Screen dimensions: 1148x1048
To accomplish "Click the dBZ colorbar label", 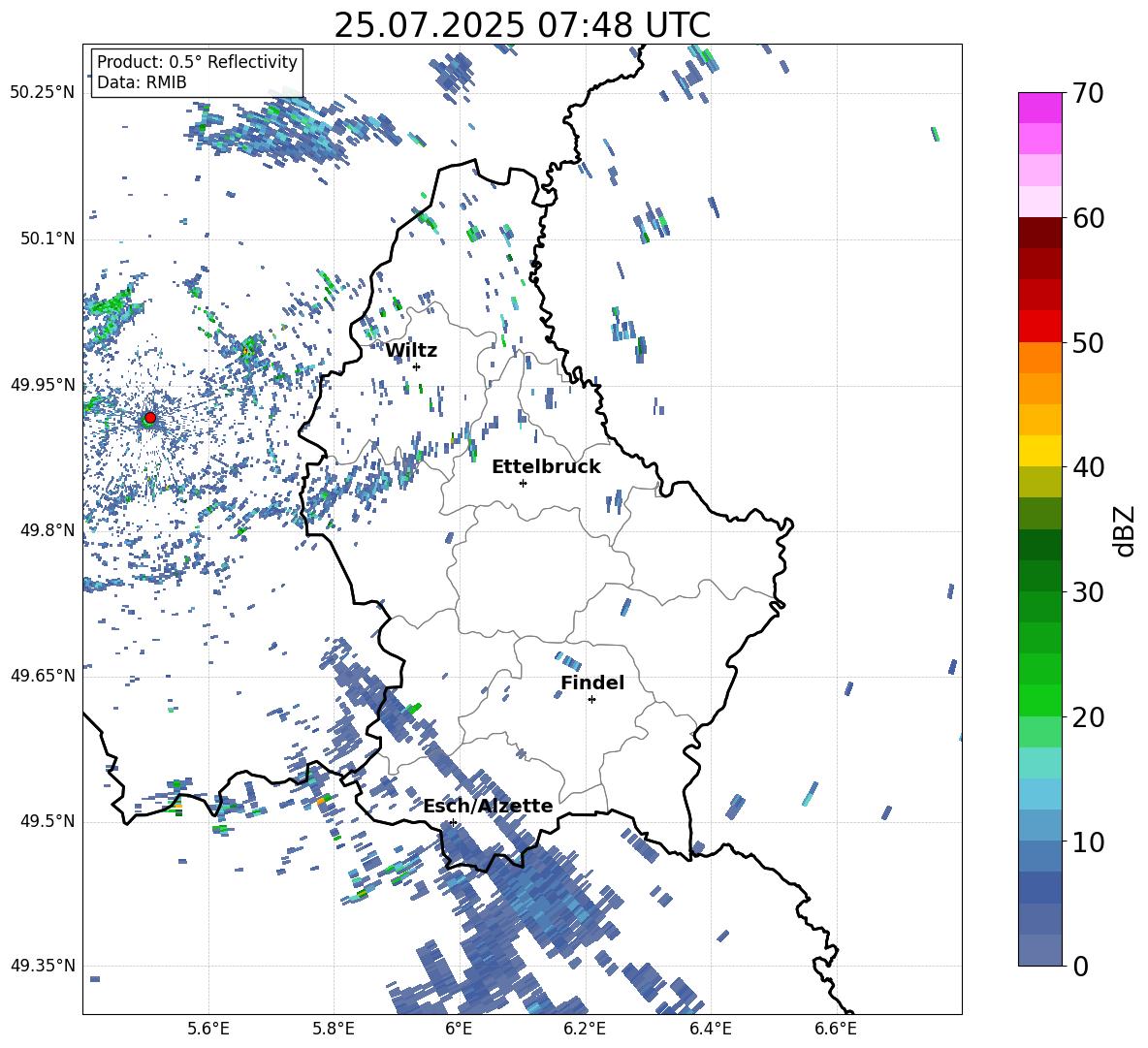I will (x=1125, y=530).
